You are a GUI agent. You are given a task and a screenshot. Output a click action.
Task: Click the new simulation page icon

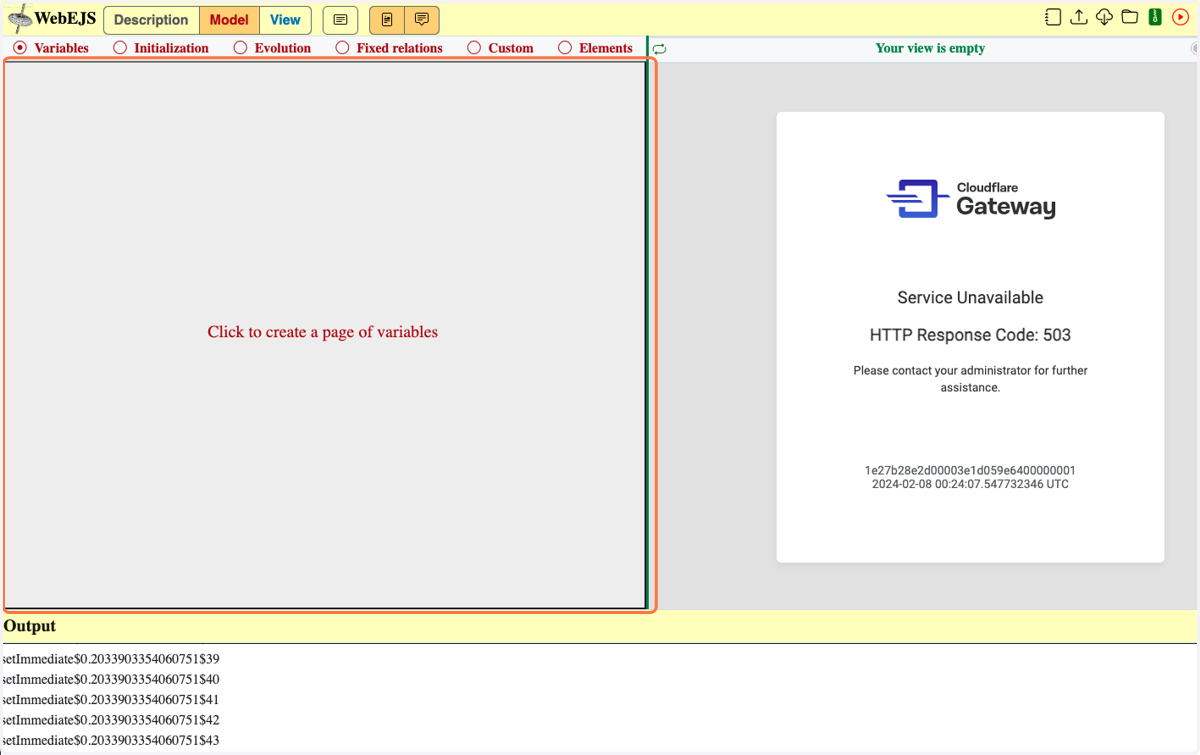pos(1053,17)
